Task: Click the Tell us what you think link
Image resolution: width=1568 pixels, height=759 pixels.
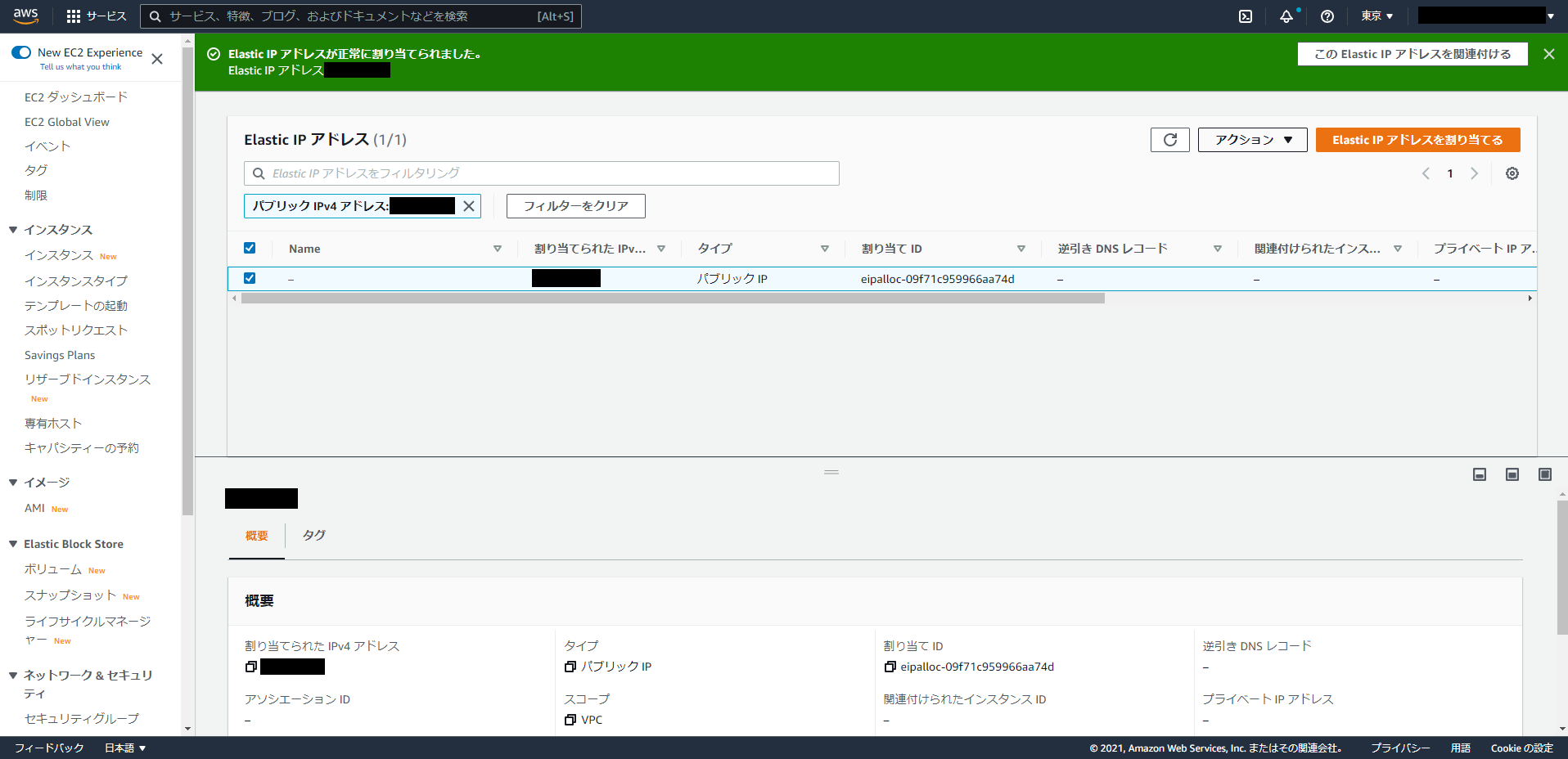Action: point(81,67)
